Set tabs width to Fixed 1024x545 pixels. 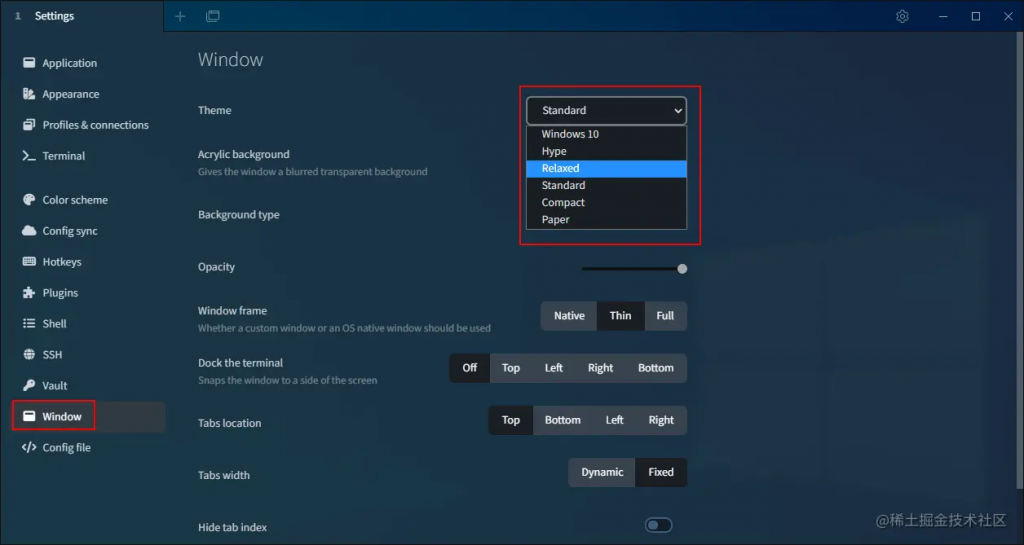(x=661, y=473)
